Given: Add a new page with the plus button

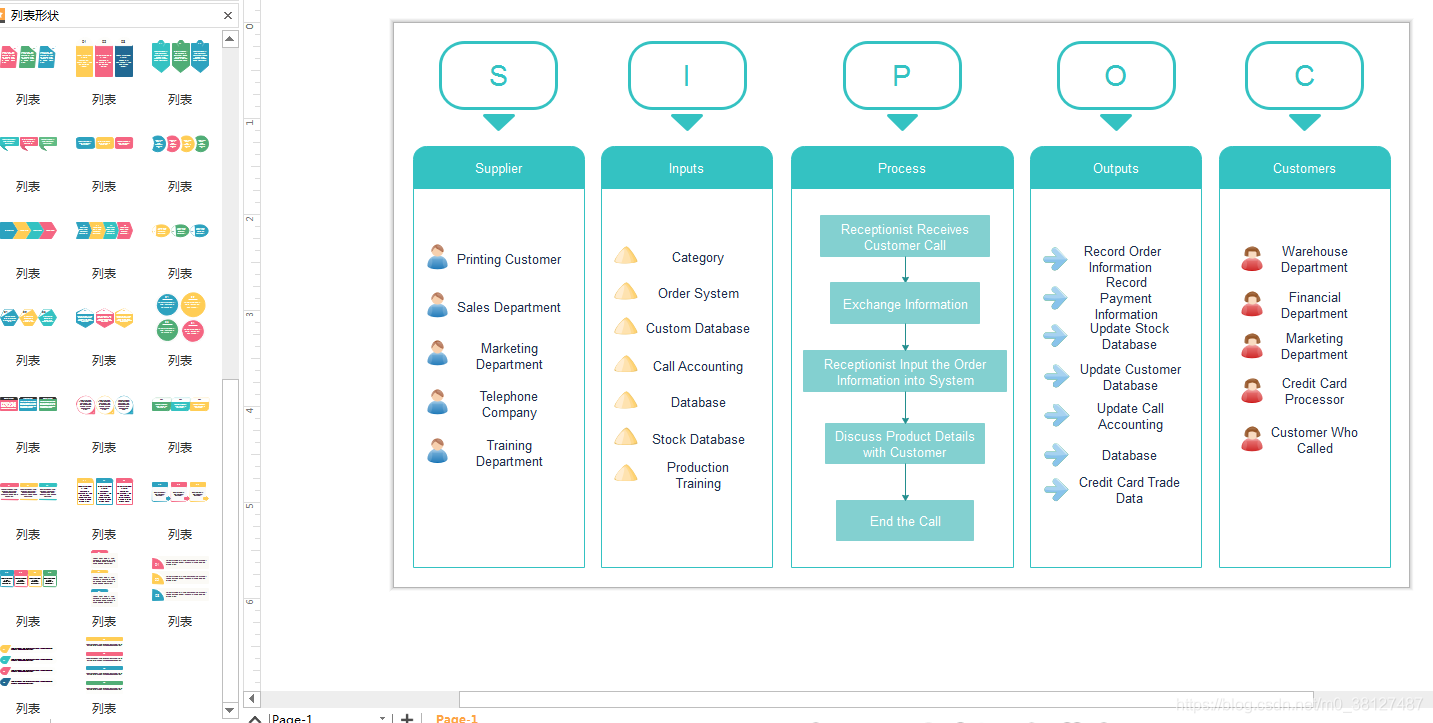Looking at the screenshot, I should pyautogui.click(x=407, y=718).
